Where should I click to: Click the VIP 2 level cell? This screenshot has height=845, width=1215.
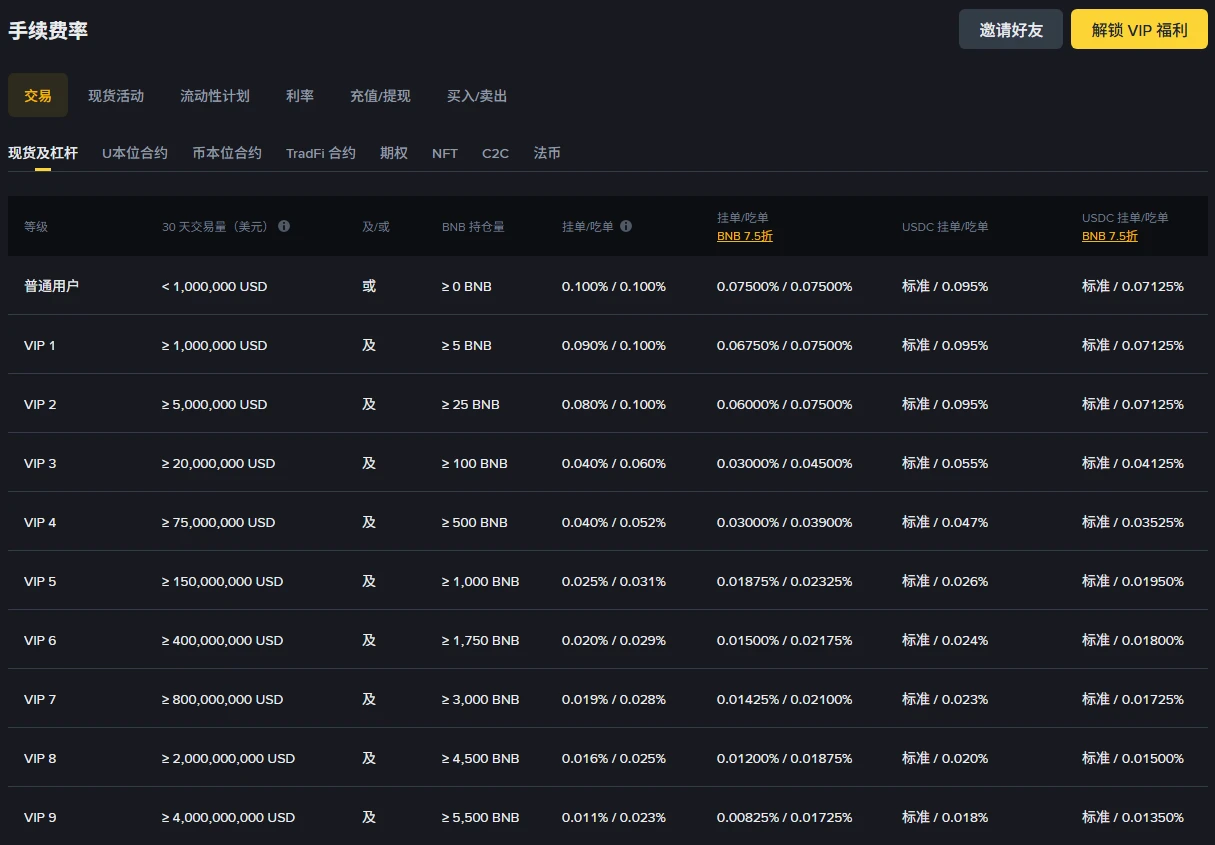coord(40,404)
